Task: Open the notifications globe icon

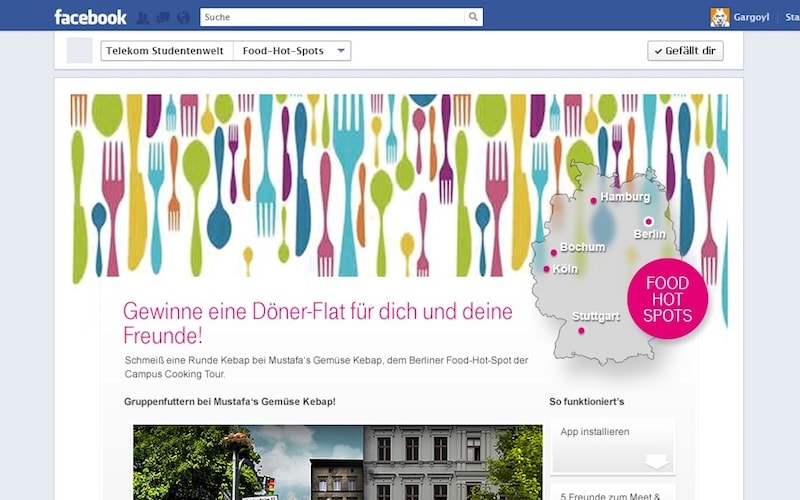Action: click(182, 17)
